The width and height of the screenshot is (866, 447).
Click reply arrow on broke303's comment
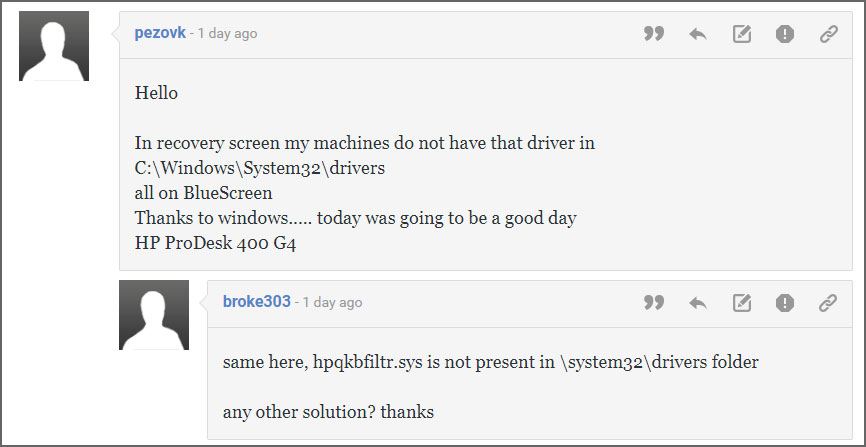click(698, 303)
